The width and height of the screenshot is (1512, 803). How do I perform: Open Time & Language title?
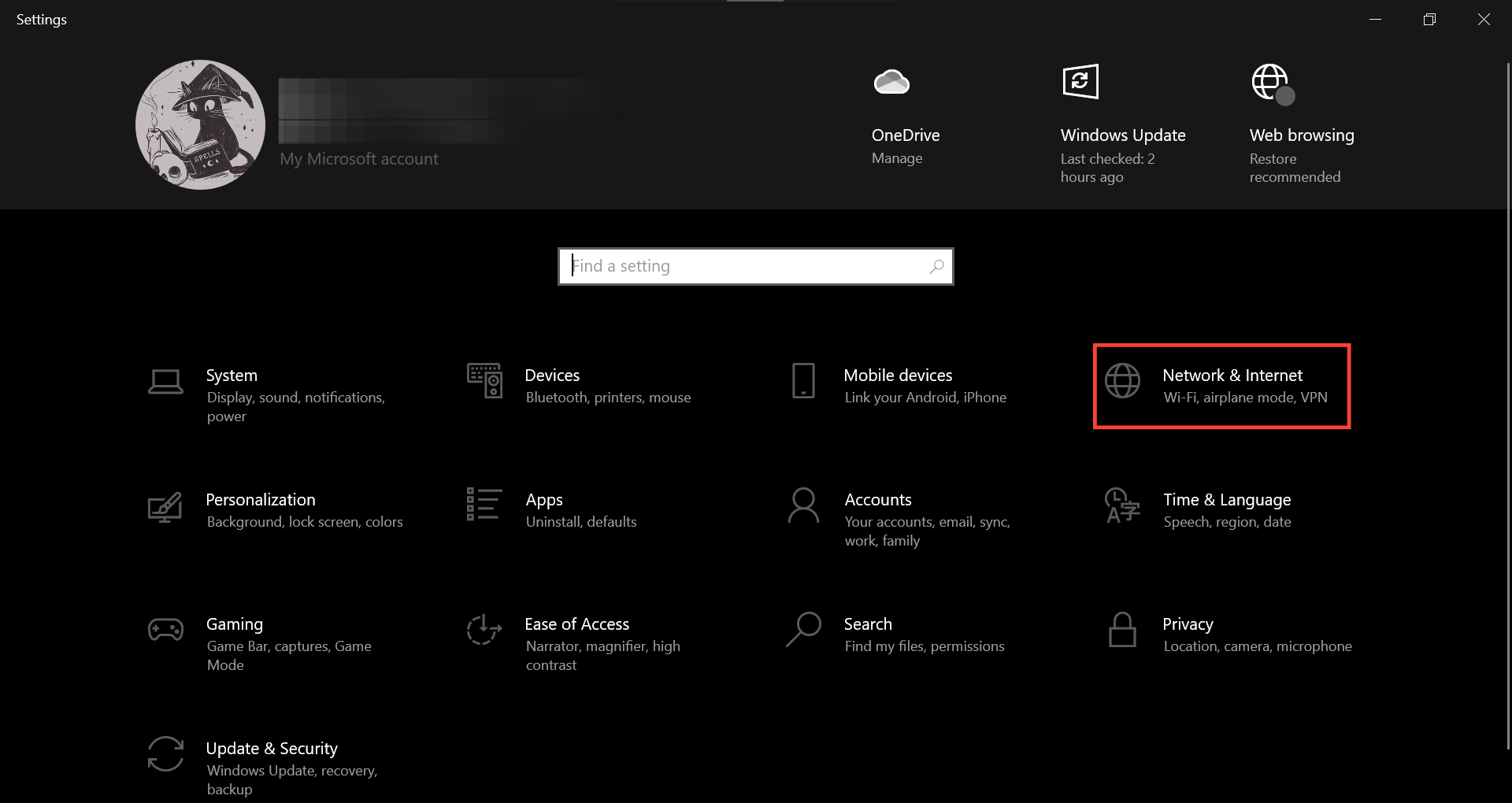(x=1227, y=500)
